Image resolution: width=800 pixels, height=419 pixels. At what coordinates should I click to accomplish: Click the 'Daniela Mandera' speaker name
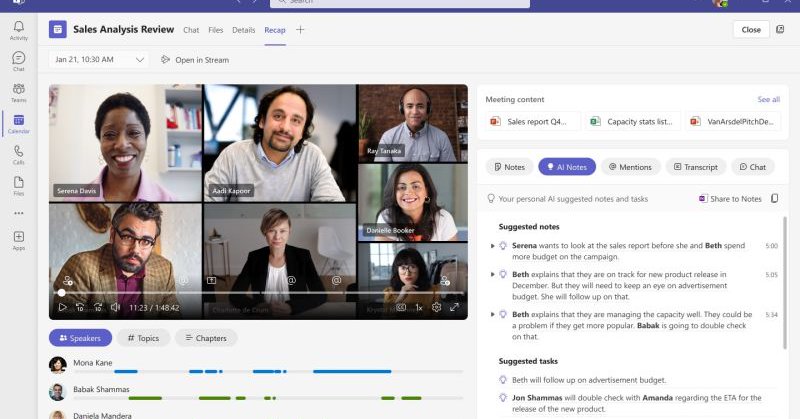[102, 415]
